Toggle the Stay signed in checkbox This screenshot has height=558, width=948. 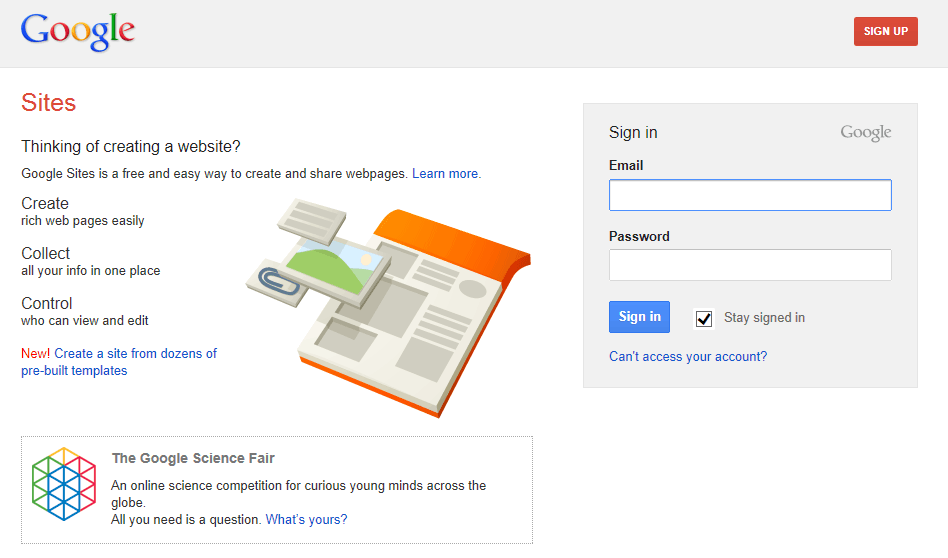coord(704,318)
